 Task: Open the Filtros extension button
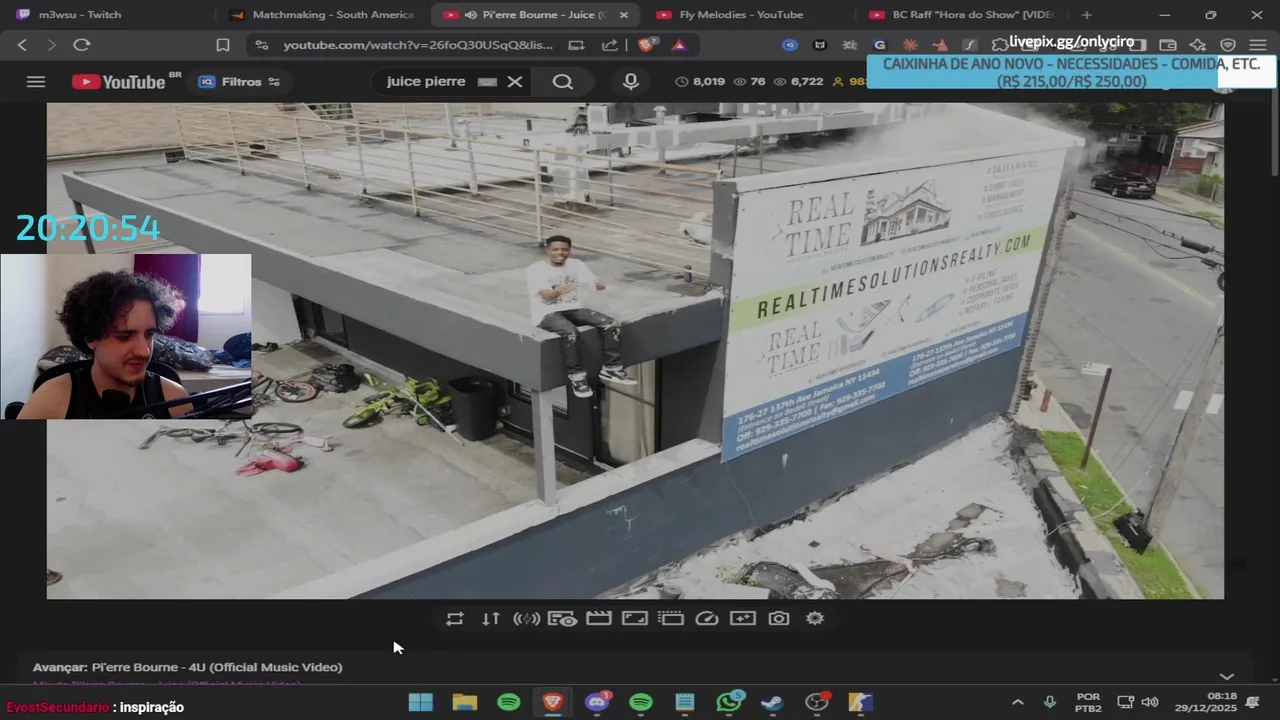[239, 82]
